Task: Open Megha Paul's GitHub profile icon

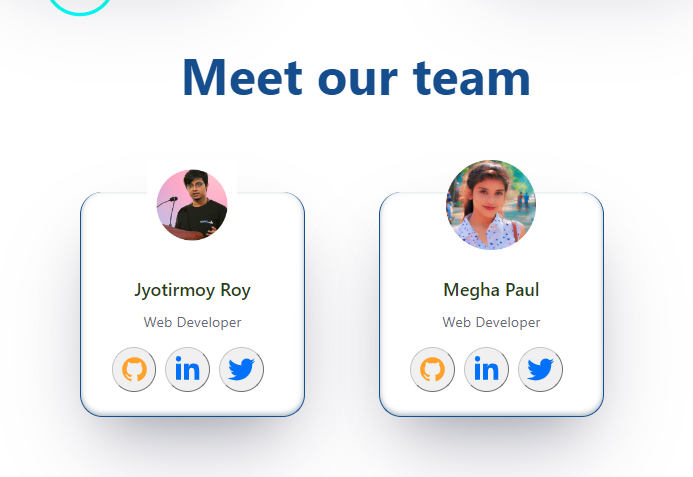Action: 432,369
